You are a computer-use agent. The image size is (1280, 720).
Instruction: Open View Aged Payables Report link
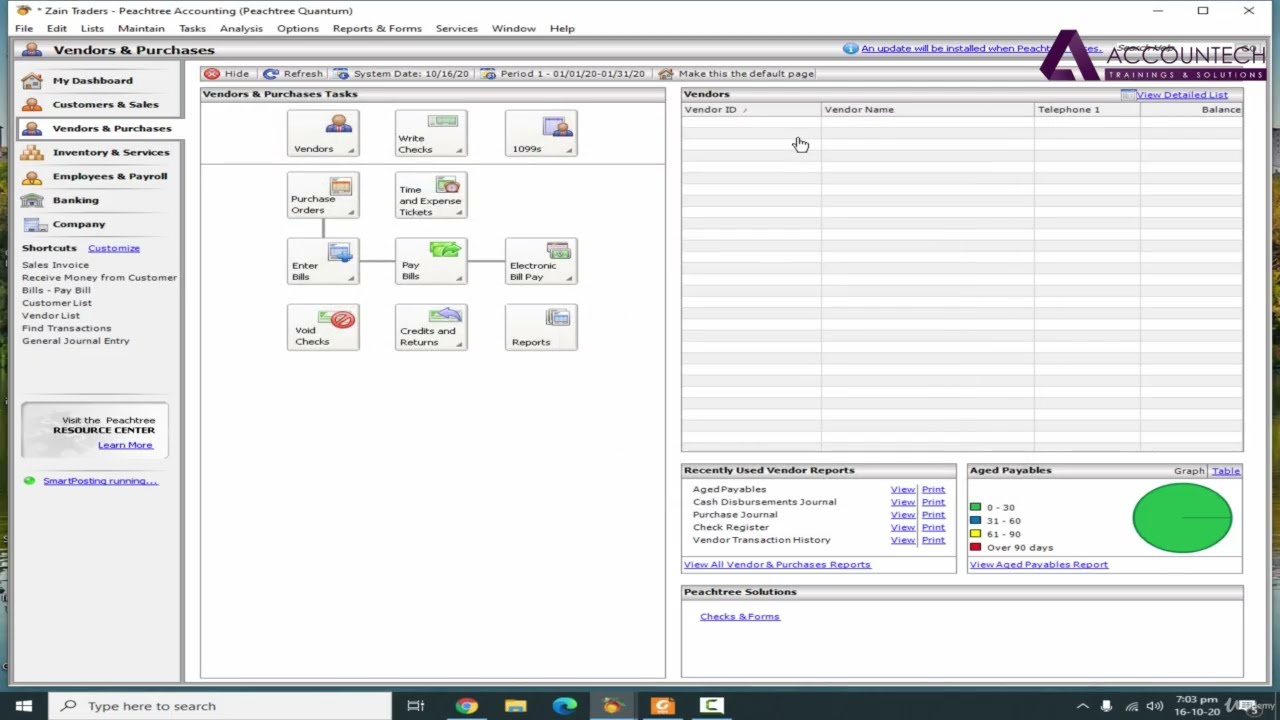click(1038, 565)
